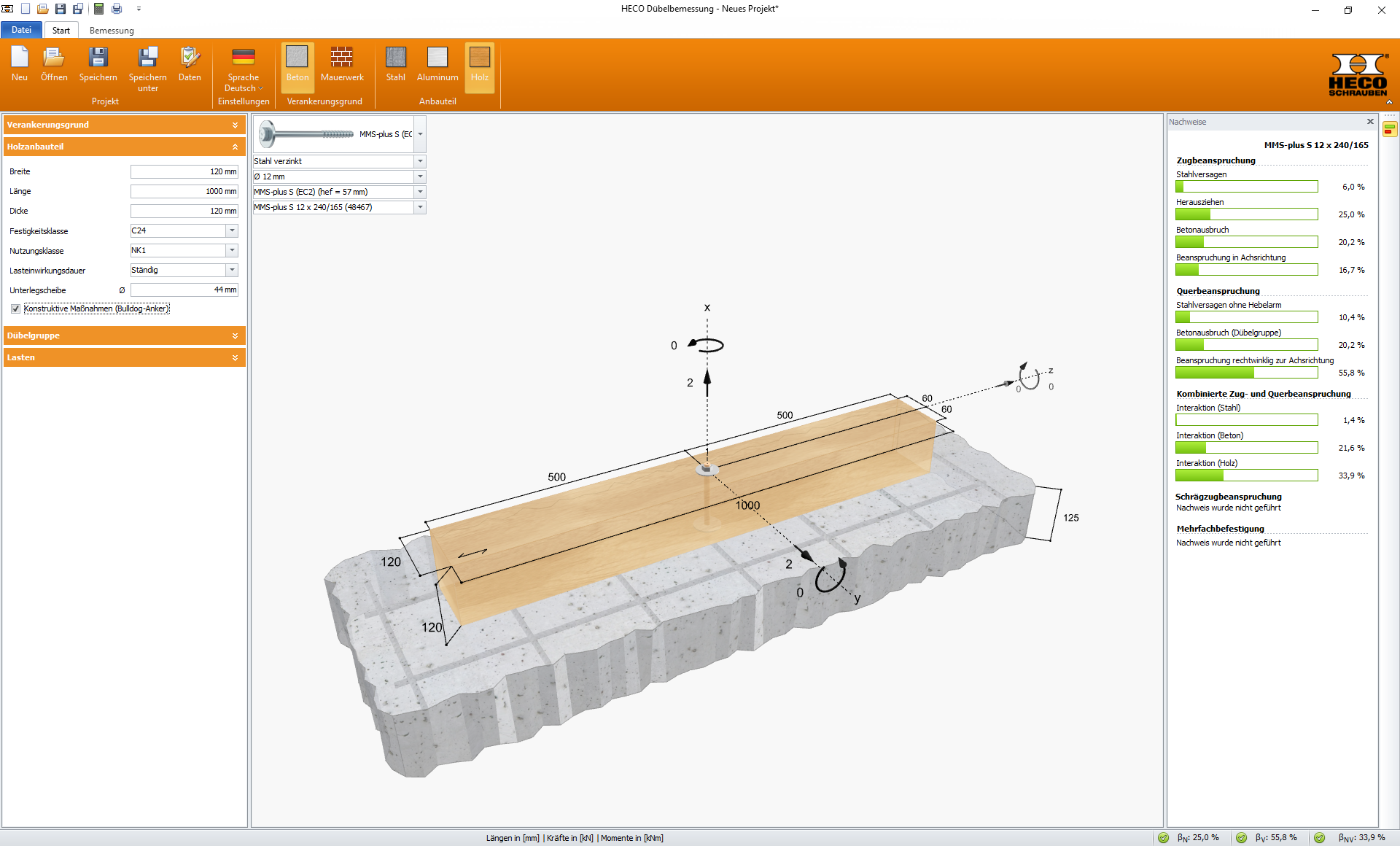
Task: Click the Neu new project ribbon icon
Action: pos(20,64)
